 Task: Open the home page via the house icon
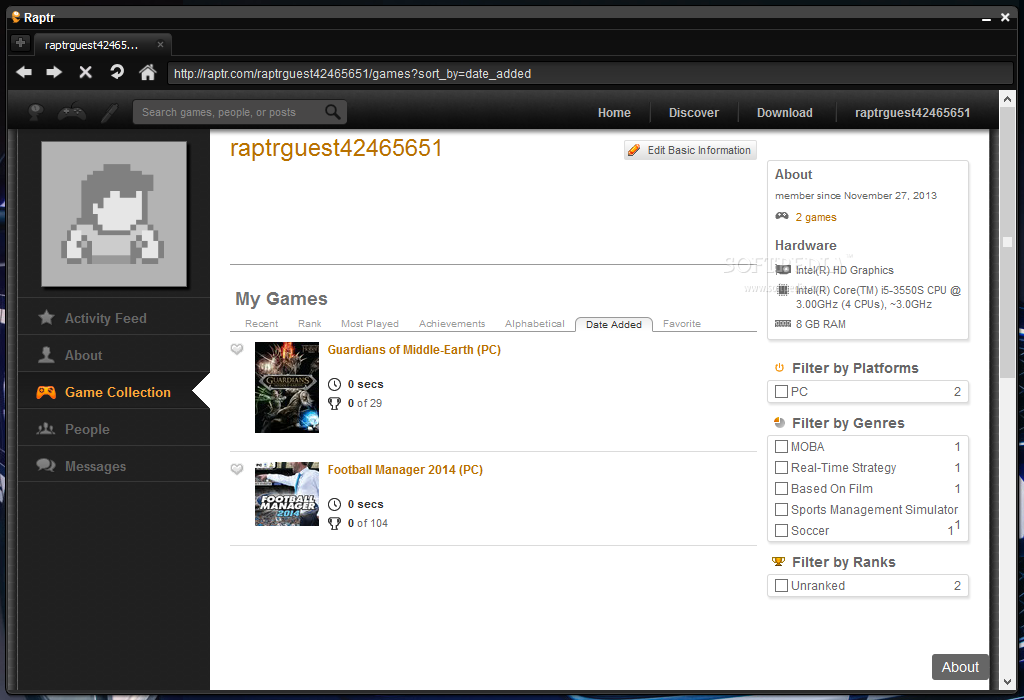[148, 72]
